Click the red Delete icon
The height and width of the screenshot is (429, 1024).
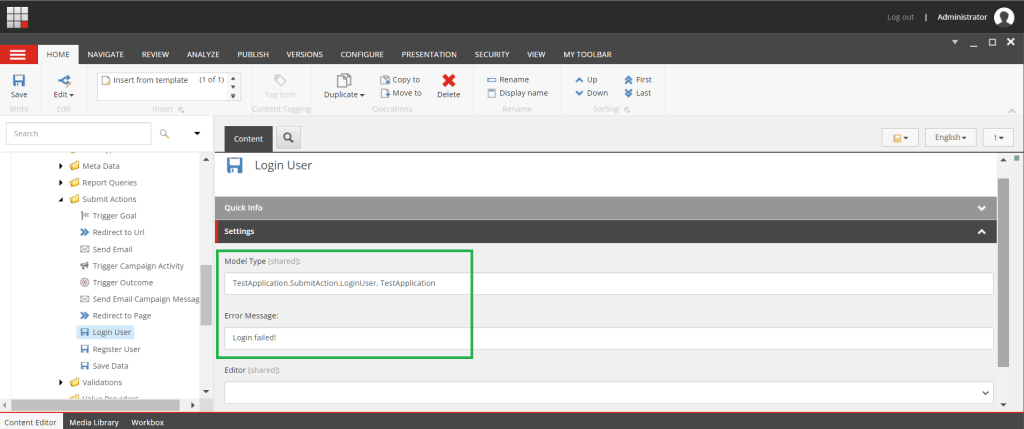pyautogui.click(x=448, y=81)
